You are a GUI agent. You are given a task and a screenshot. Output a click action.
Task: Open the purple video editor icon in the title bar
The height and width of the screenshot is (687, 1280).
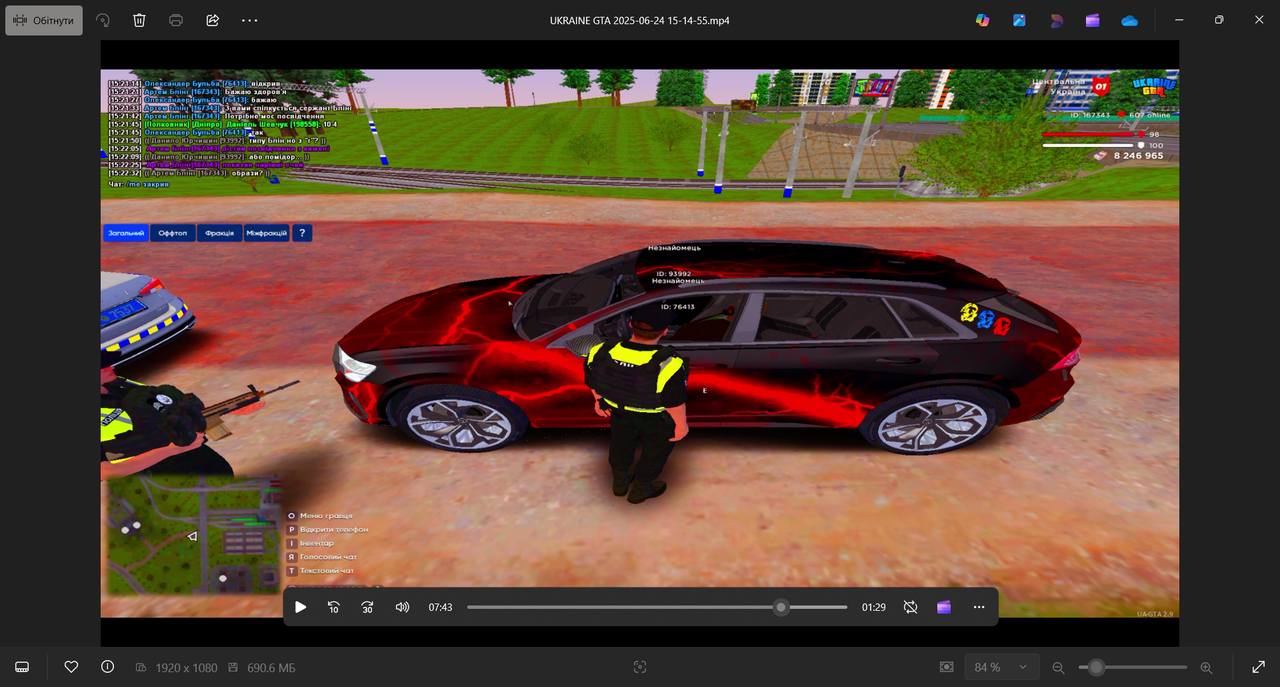[1093, 20]
